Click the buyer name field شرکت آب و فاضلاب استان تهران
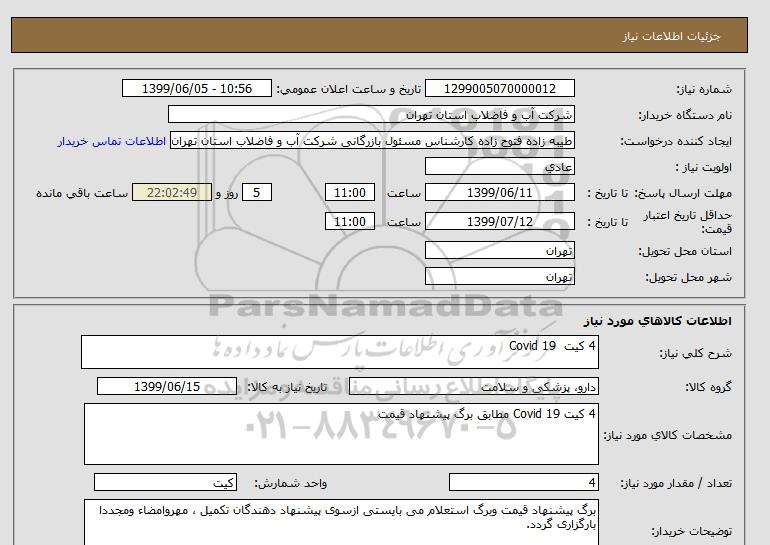The image size is (770, 545). tap(371, 114)
